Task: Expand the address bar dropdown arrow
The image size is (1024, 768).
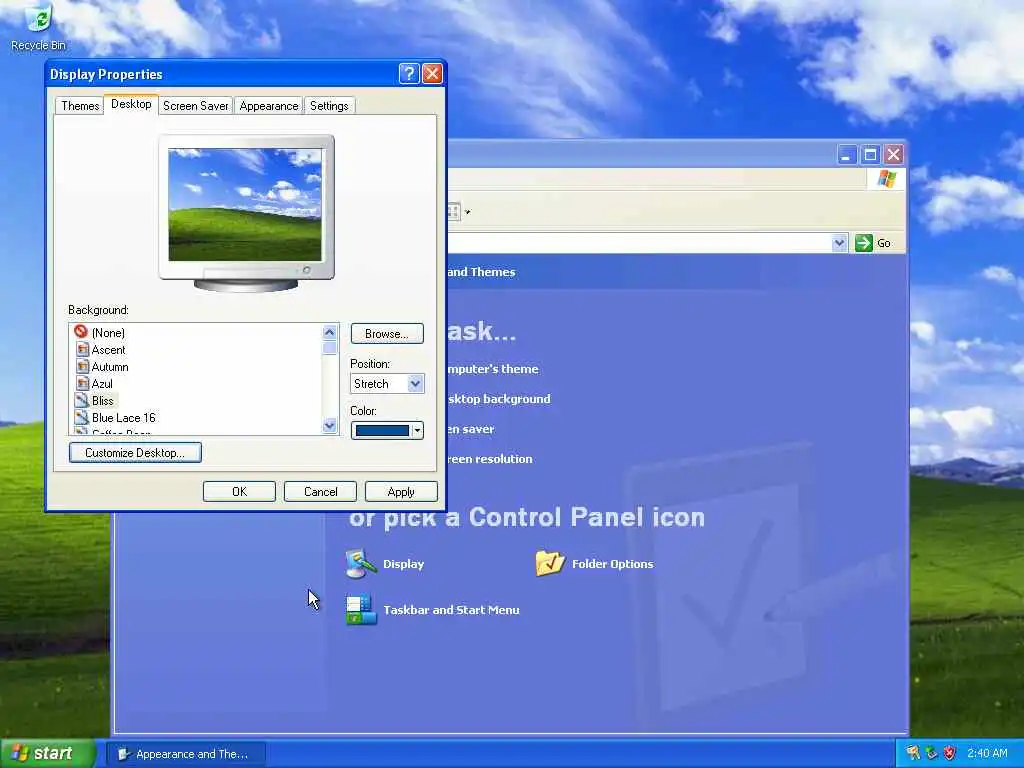Action: pos(839,243)
